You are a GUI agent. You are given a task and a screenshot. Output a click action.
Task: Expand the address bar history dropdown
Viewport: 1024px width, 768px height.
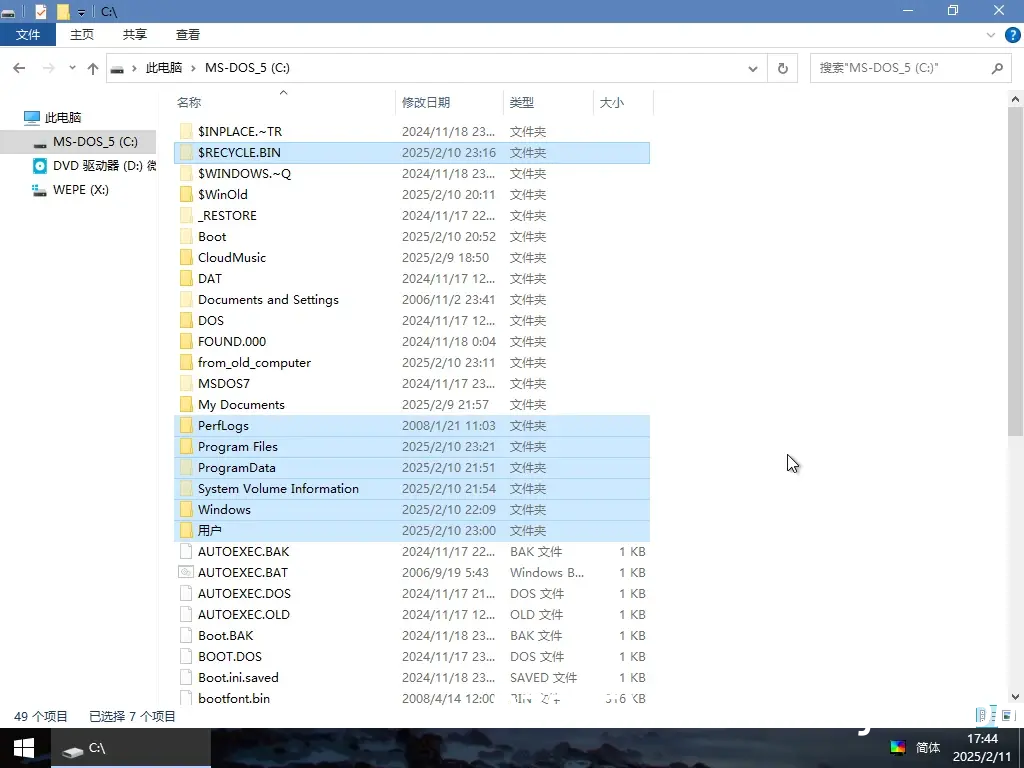(753, 68)
